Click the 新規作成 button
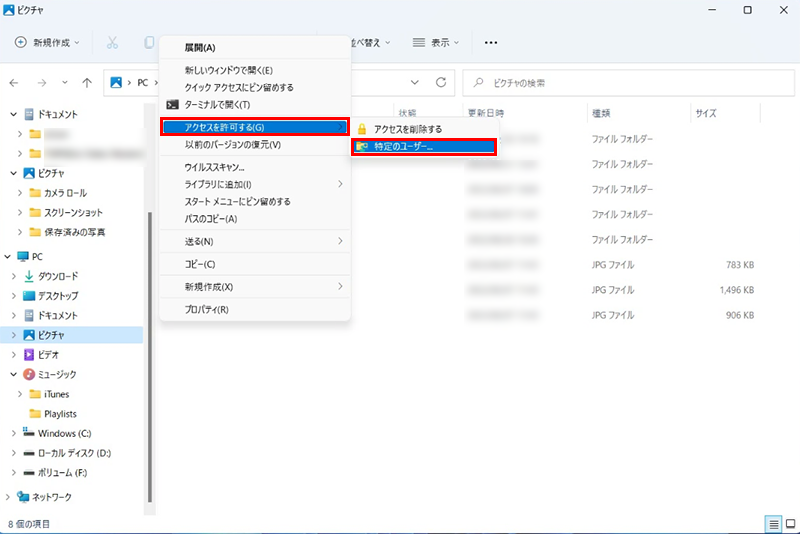This screenshot has height=534, width=800. [x=48, y=43]
